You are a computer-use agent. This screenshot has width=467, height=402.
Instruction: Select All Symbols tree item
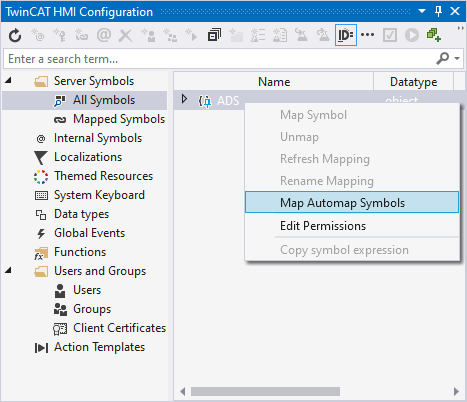104,100
